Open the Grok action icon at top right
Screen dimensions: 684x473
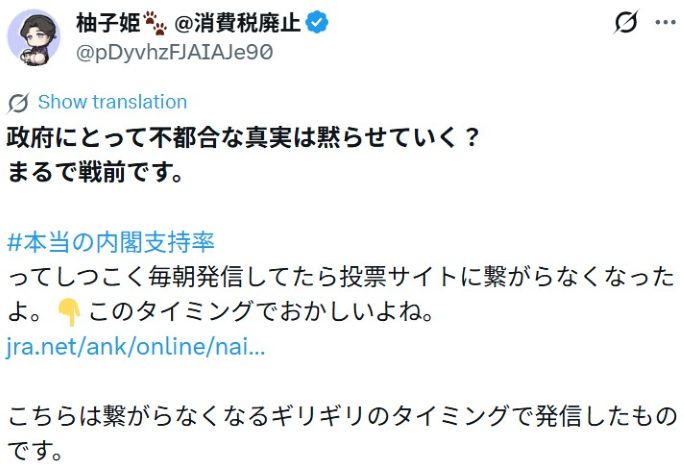pyautogui.click(x=626, y=24)
